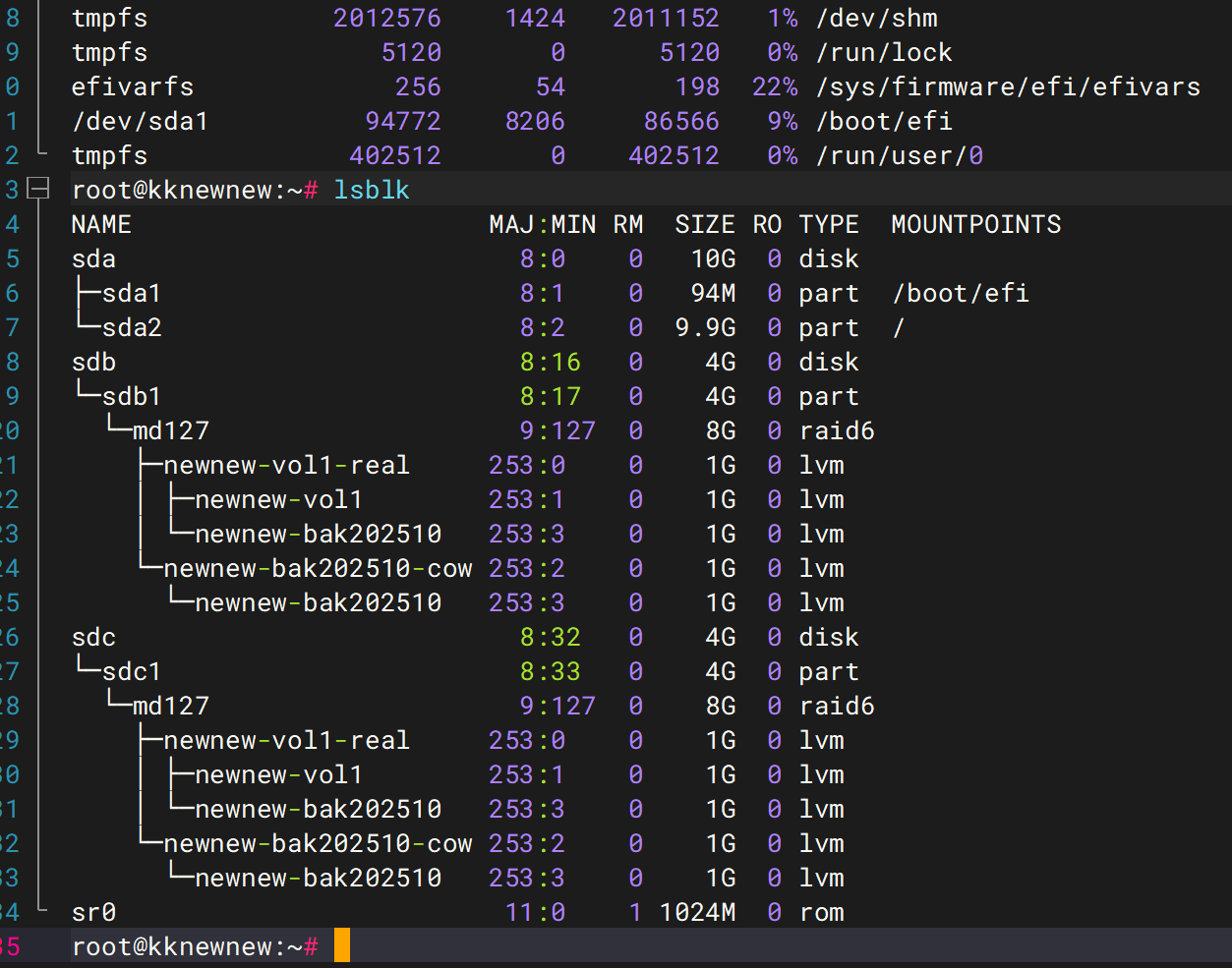Click the 8:33 device number

point(551,671)
